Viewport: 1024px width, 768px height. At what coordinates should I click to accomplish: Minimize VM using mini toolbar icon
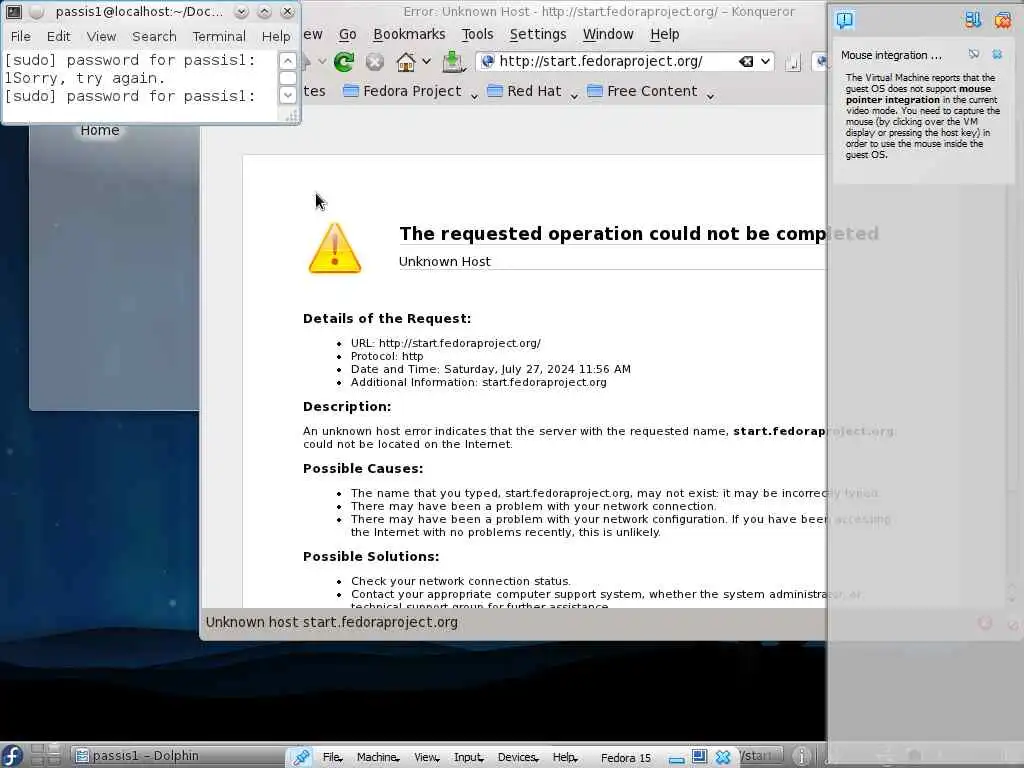[677, 759]
